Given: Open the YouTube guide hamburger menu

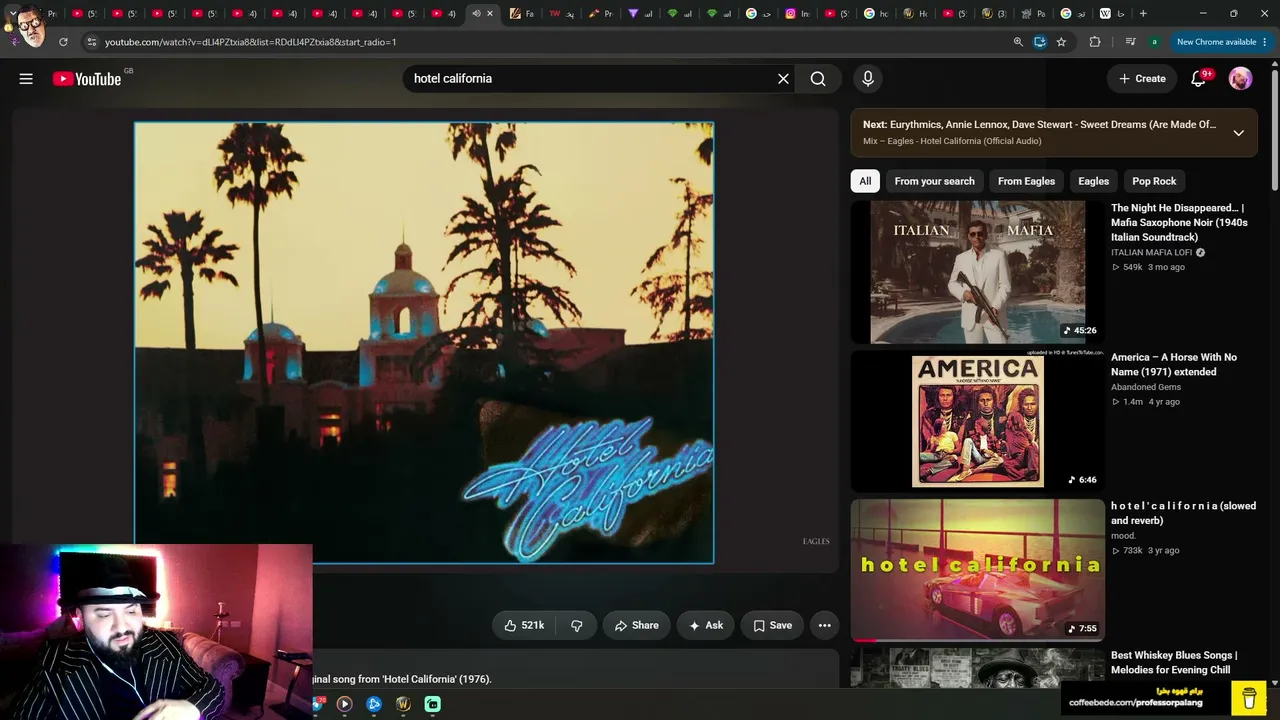Looking at the screenshot, I should click(x=26, y=78).
